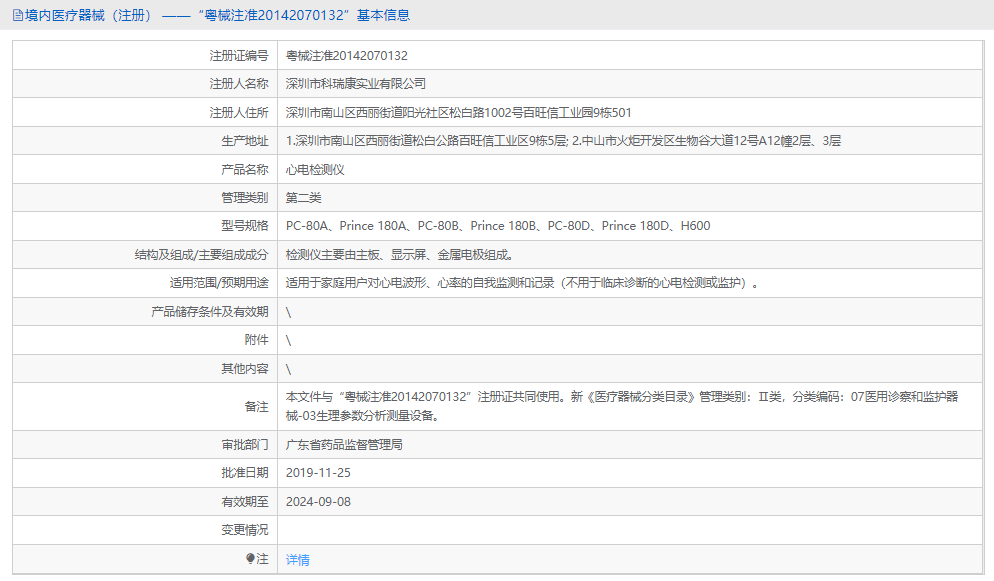Image resolution: width=994 pixels, height=581 pixels.
Task: Select the approval date 2019-11-25
Action: (x=318, y=473)
